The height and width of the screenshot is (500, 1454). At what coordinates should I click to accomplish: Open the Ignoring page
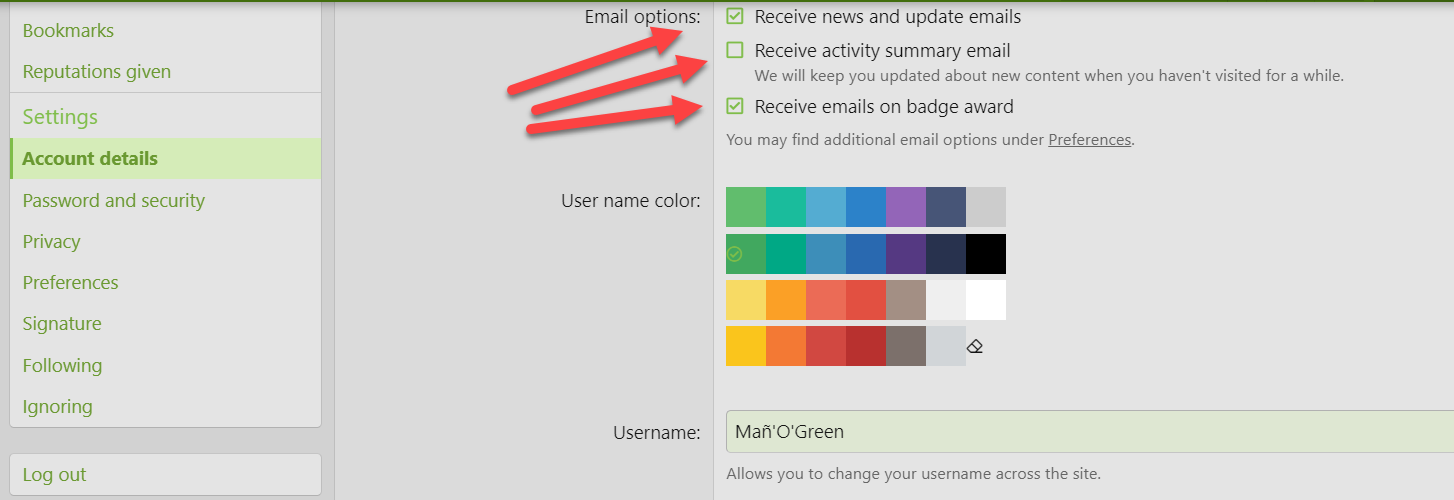pyautogui.click(x=57, y=407)
